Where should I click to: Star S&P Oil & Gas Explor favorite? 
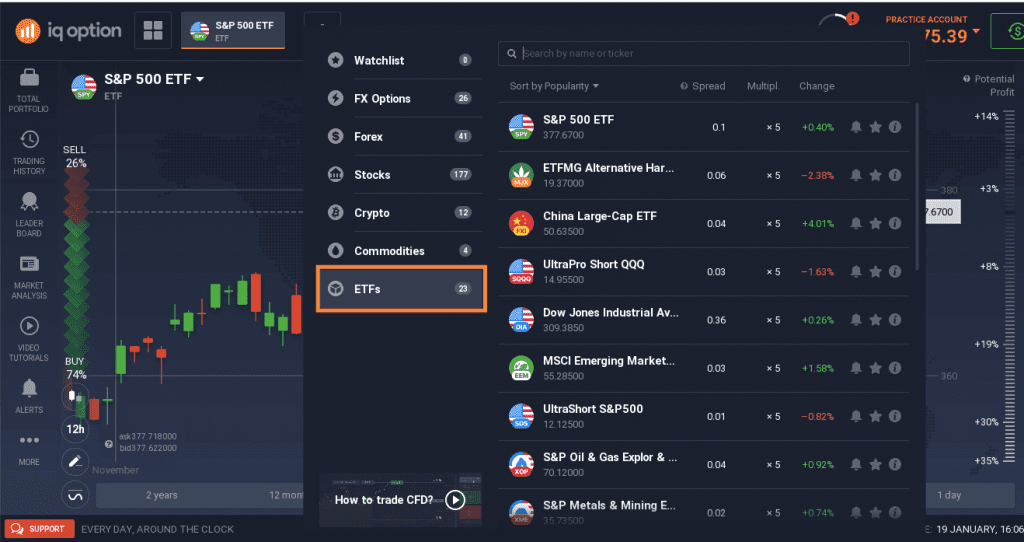pyautogui.click(x=876, y=464)
